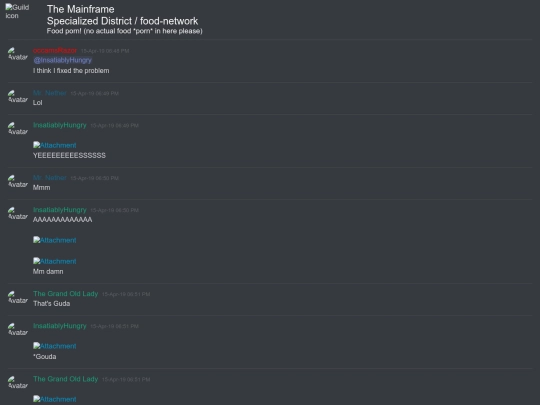Open attachment above 'YEEEEEEEEESSSSSS'

(x=55, y=145)
